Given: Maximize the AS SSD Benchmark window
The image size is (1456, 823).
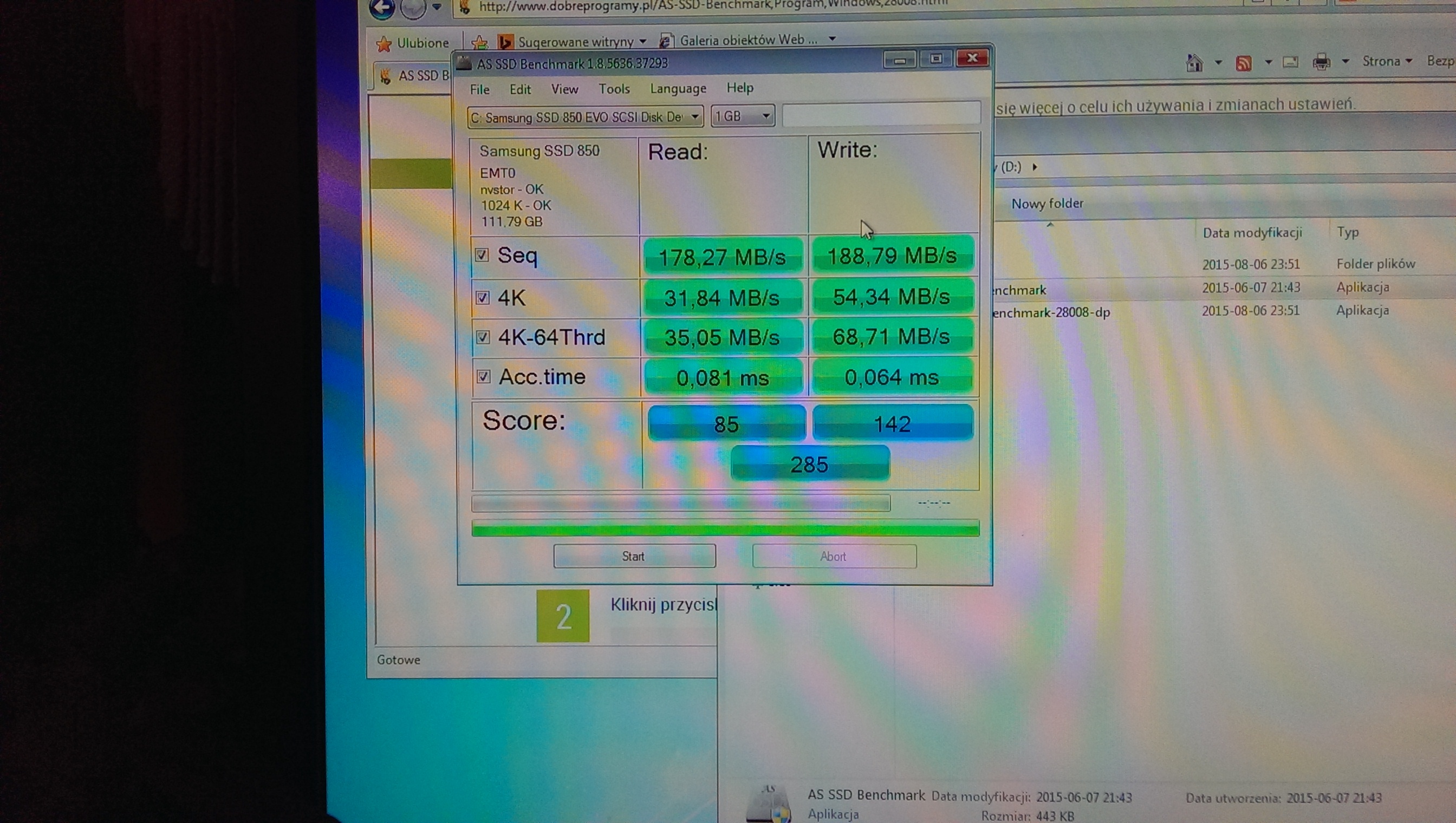Looking at the screenshot, I should pos(936,59).
